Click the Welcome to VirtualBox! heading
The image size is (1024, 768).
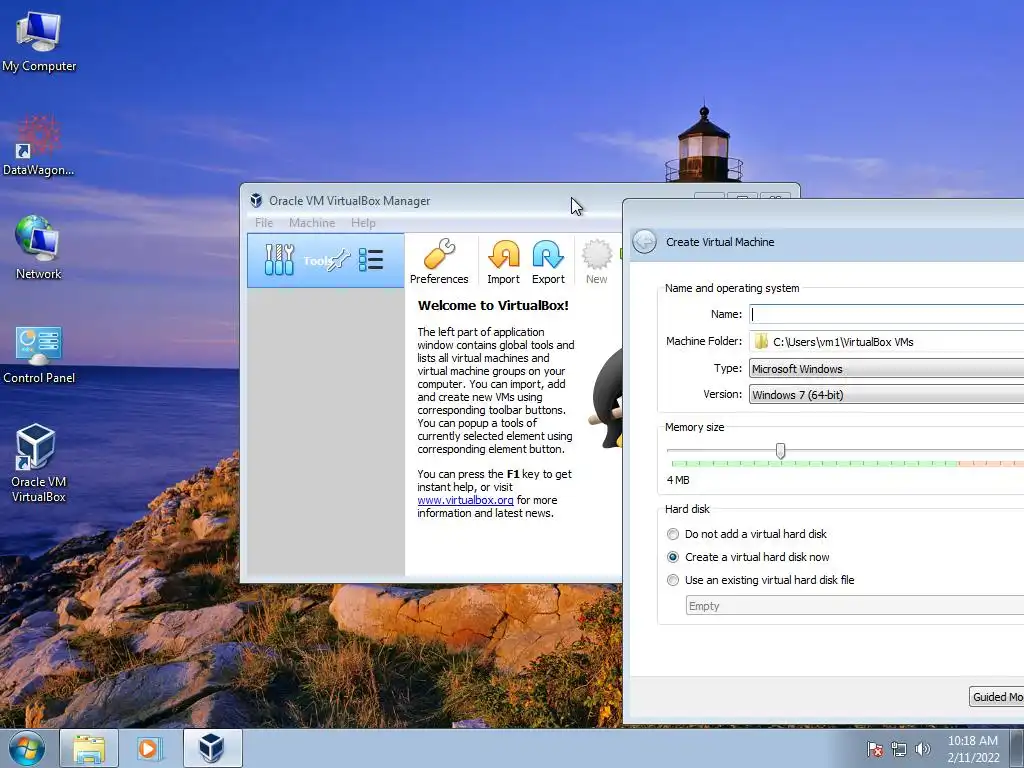click(x=493, y=305)
